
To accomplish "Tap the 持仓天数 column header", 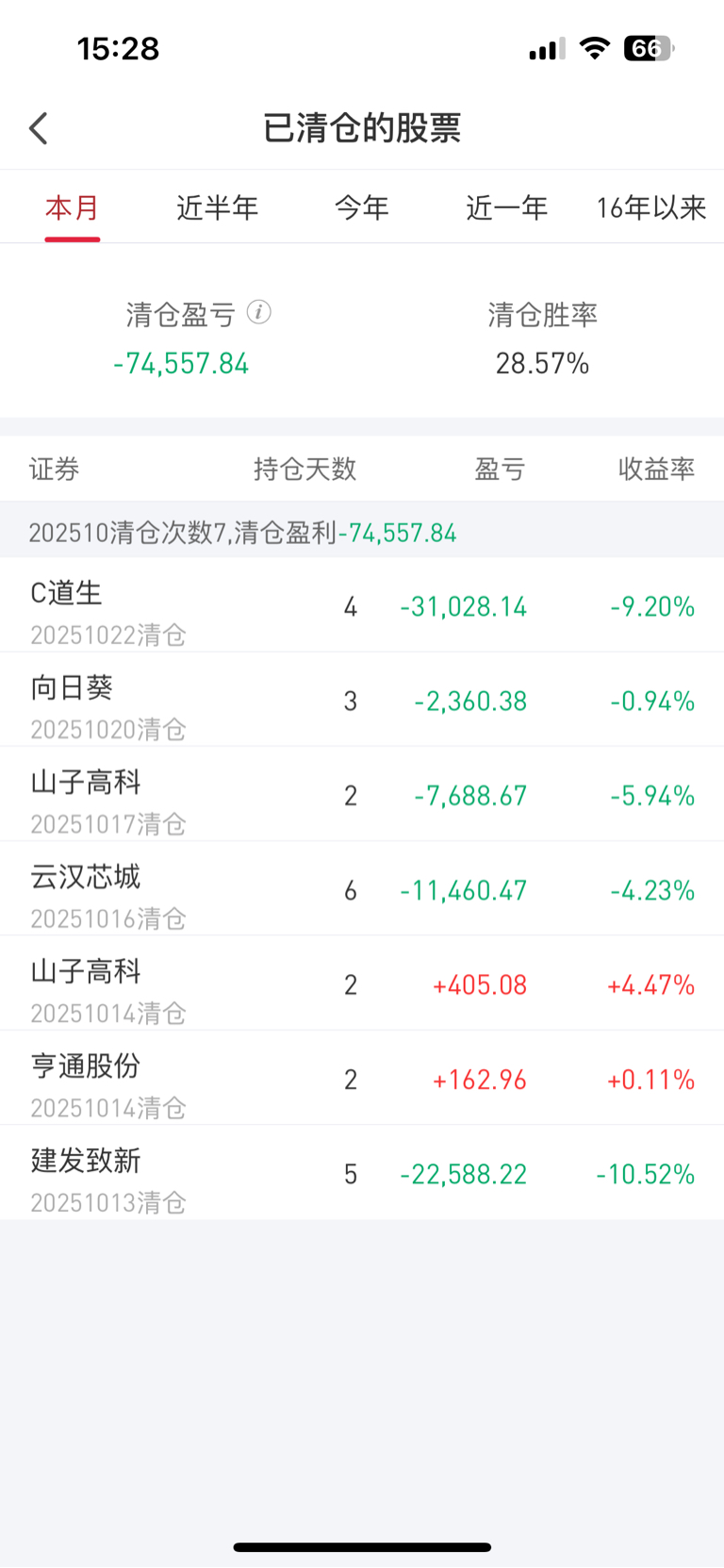I will coord(304,469).
